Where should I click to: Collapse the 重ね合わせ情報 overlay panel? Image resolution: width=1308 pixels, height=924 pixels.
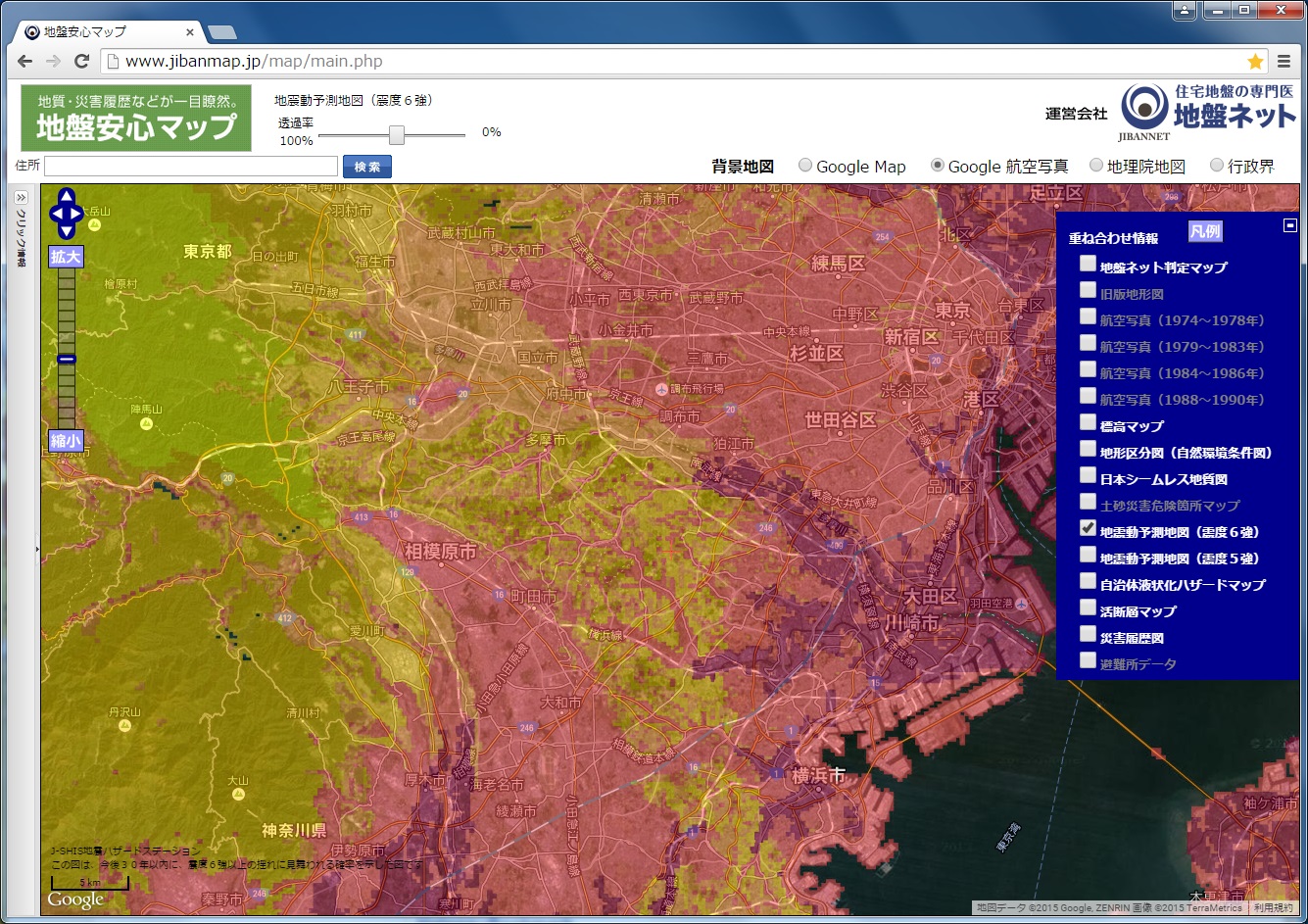coord(1290,225)
